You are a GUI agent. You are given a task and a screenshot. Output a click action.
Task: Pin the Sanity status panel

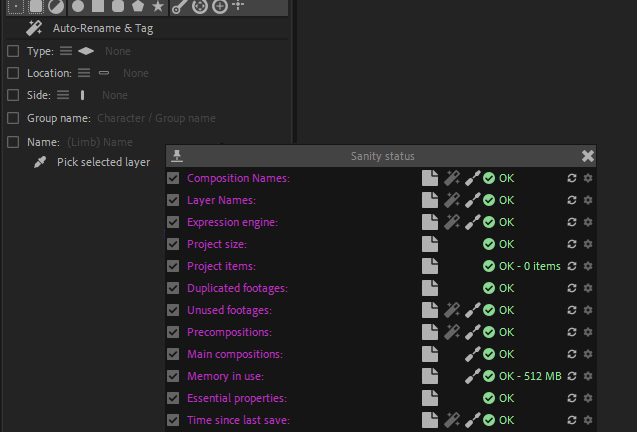[177, 156]
